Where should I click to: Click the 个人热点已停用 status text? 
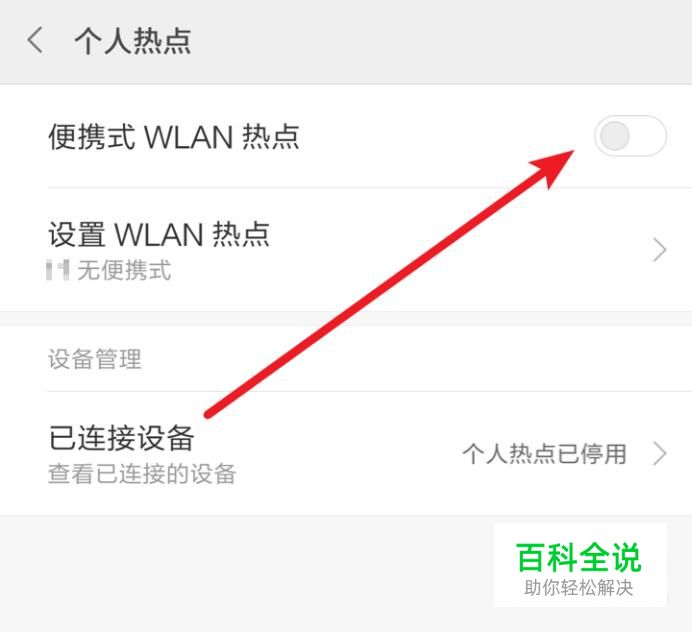(x=545, y=454)
